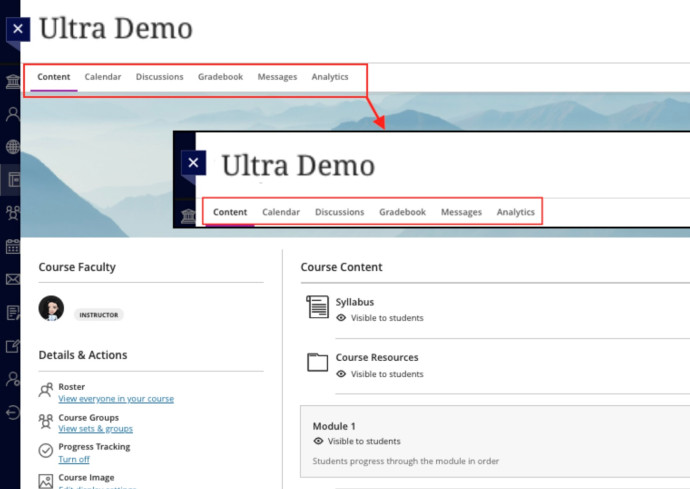Image resolution: width=690 pixels, height=489 pixels.
Task: Select the Content tab in the main course header
Action: click(x=54, y=77)
